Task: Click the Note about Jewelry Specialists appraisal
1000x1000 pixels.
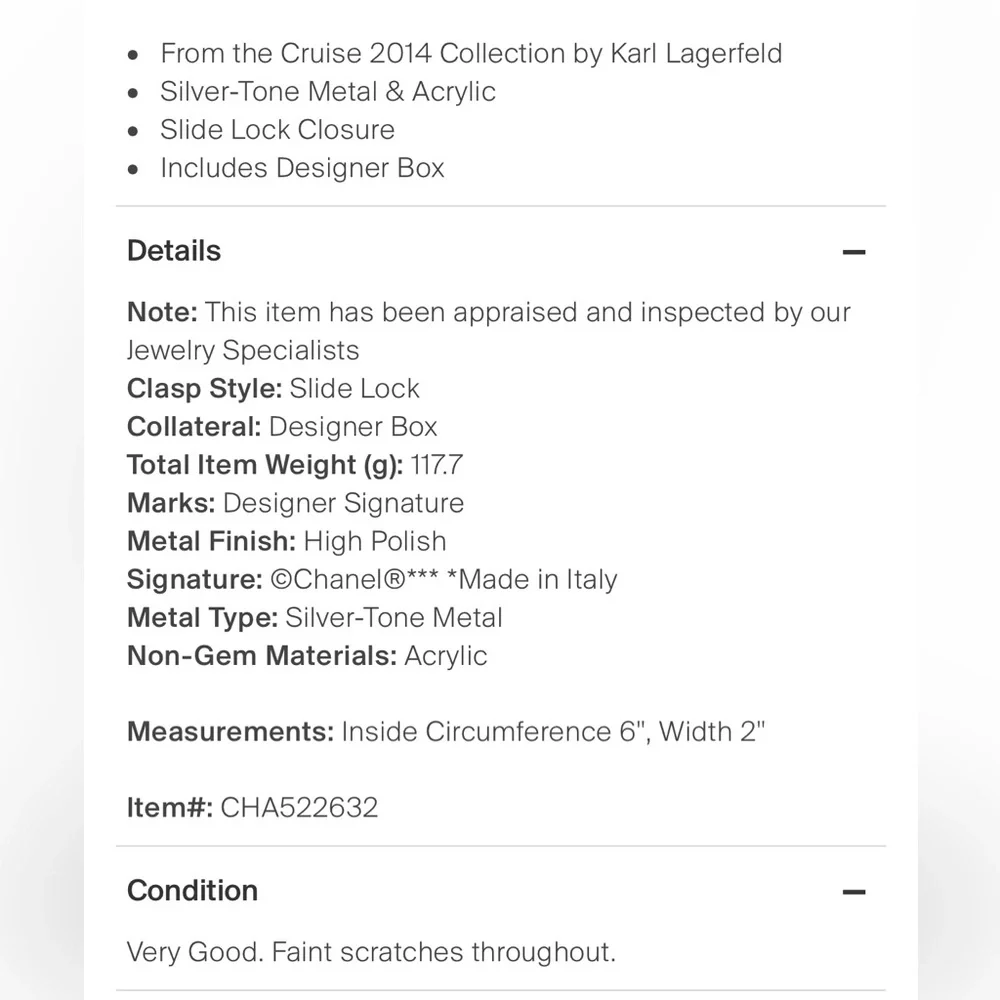Action: pyautogui.click(x=488, y=331)
